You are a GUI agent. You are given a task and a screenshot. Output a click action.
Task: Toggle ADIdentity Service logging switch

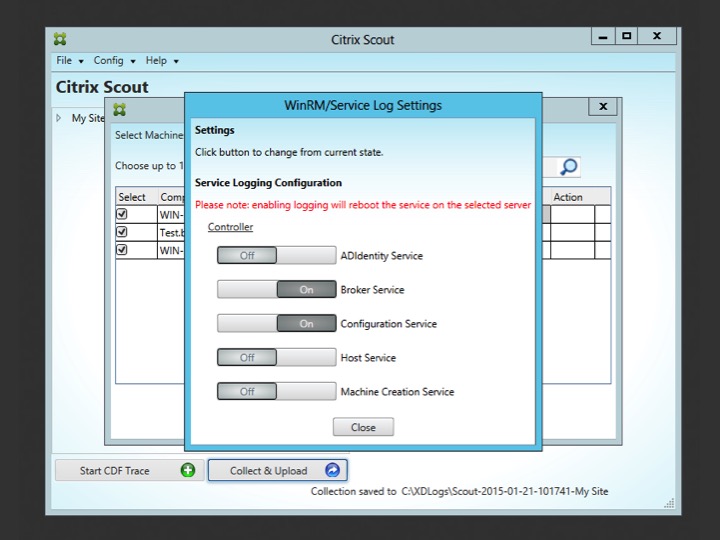tap(276, 255)
